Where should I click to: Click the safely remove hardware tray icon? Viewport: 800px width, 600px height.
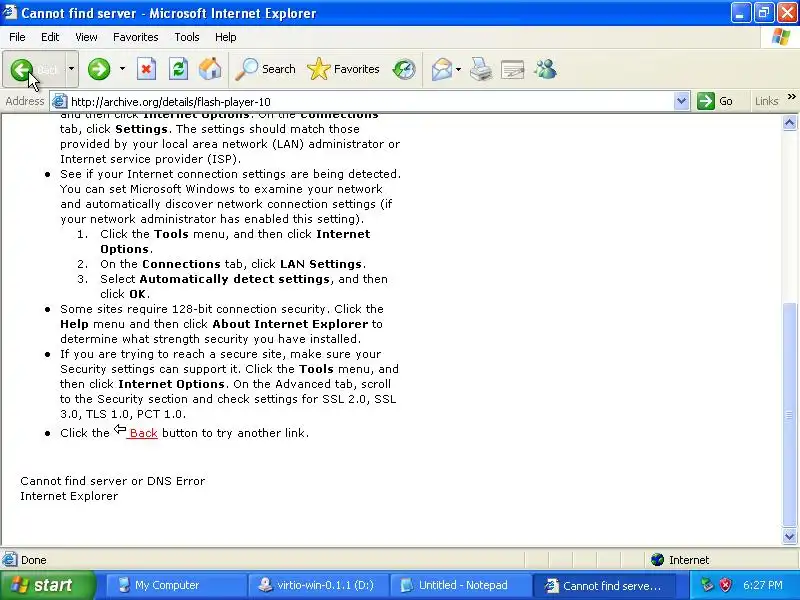tap(707, 585)
